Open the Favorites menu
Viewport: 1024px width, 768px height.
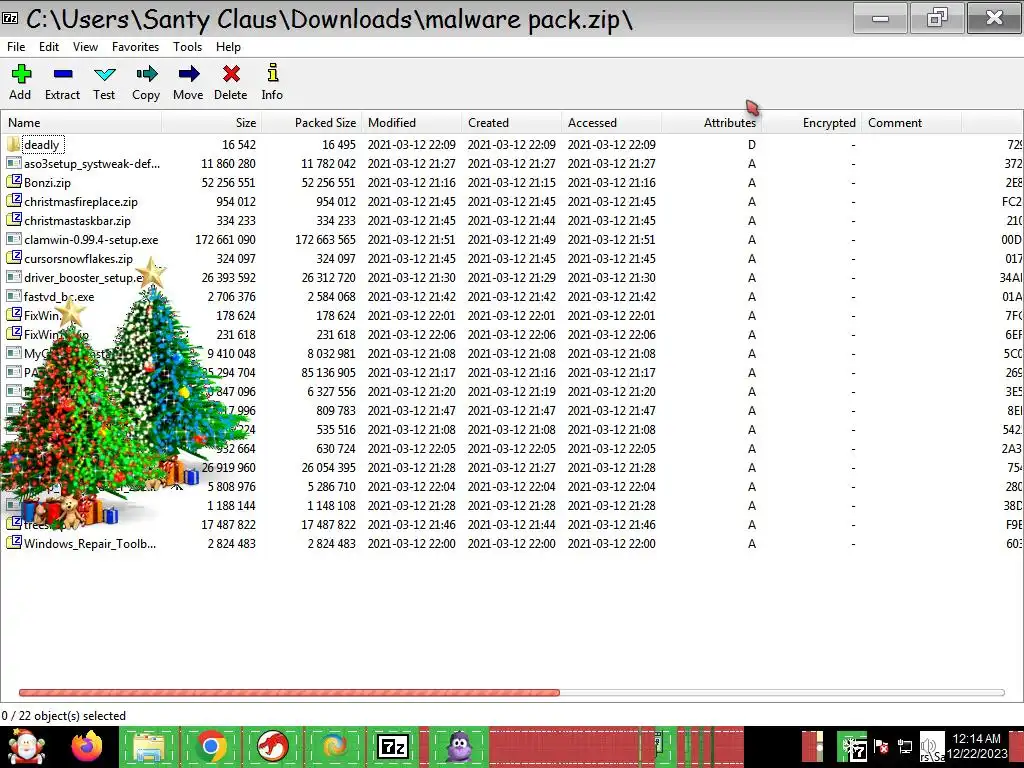click(135, 47)
